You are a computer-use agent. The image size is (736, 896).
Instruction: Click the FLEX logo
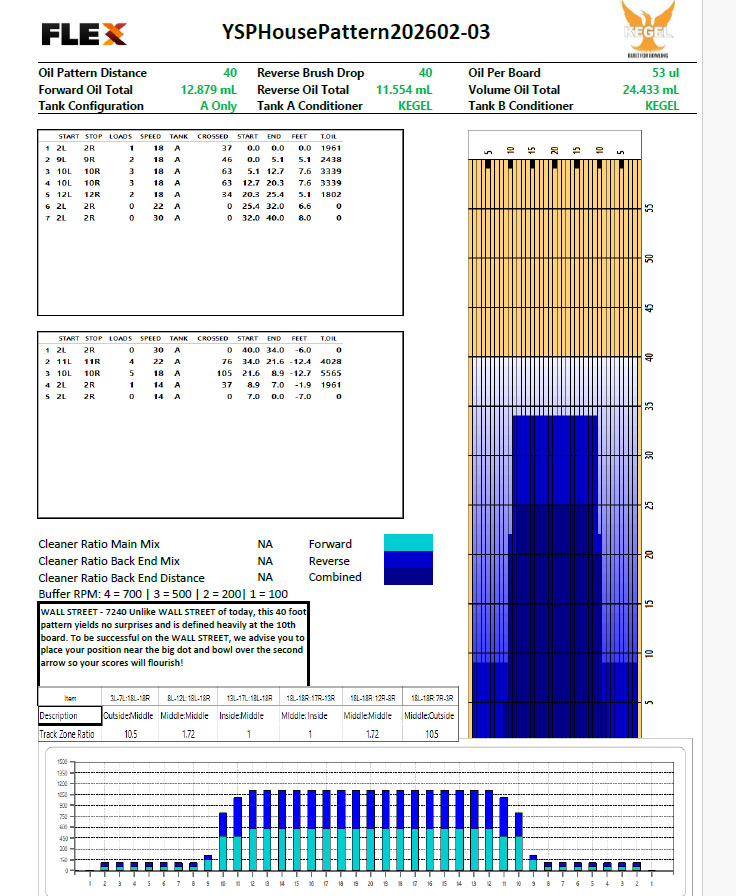[x=84, y=34]
